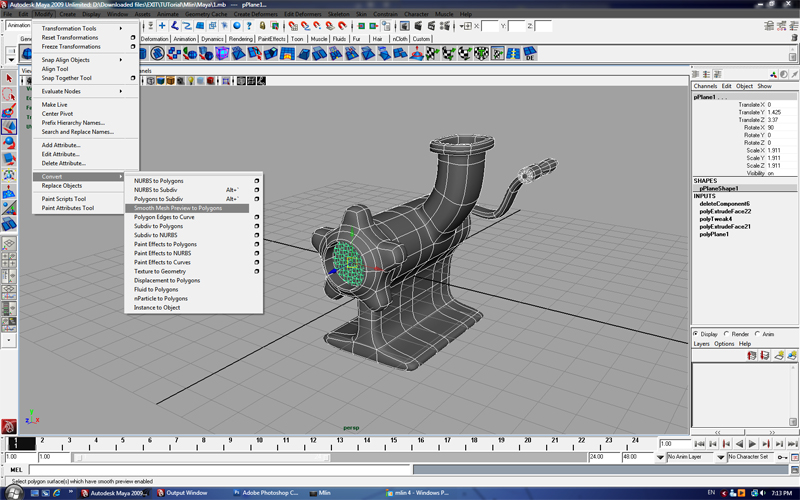Select the Render radio button

727,334
